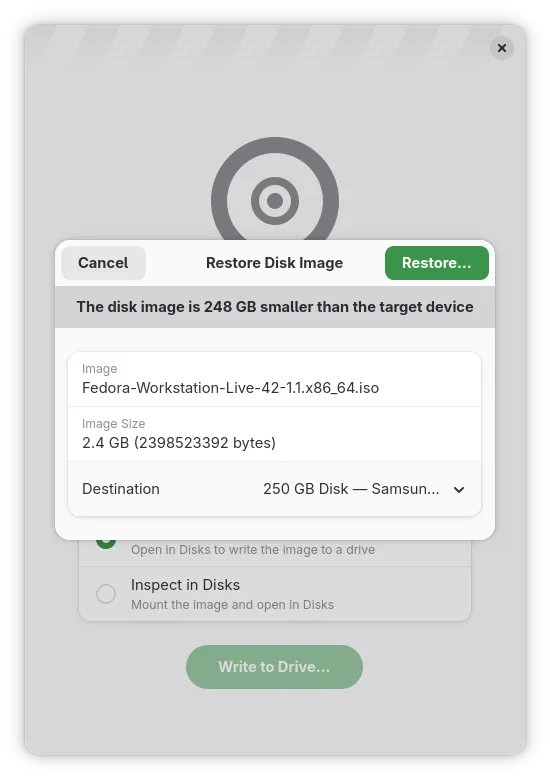Click the disc icon center dot
The image size is (550, 780).
point(275,201)
